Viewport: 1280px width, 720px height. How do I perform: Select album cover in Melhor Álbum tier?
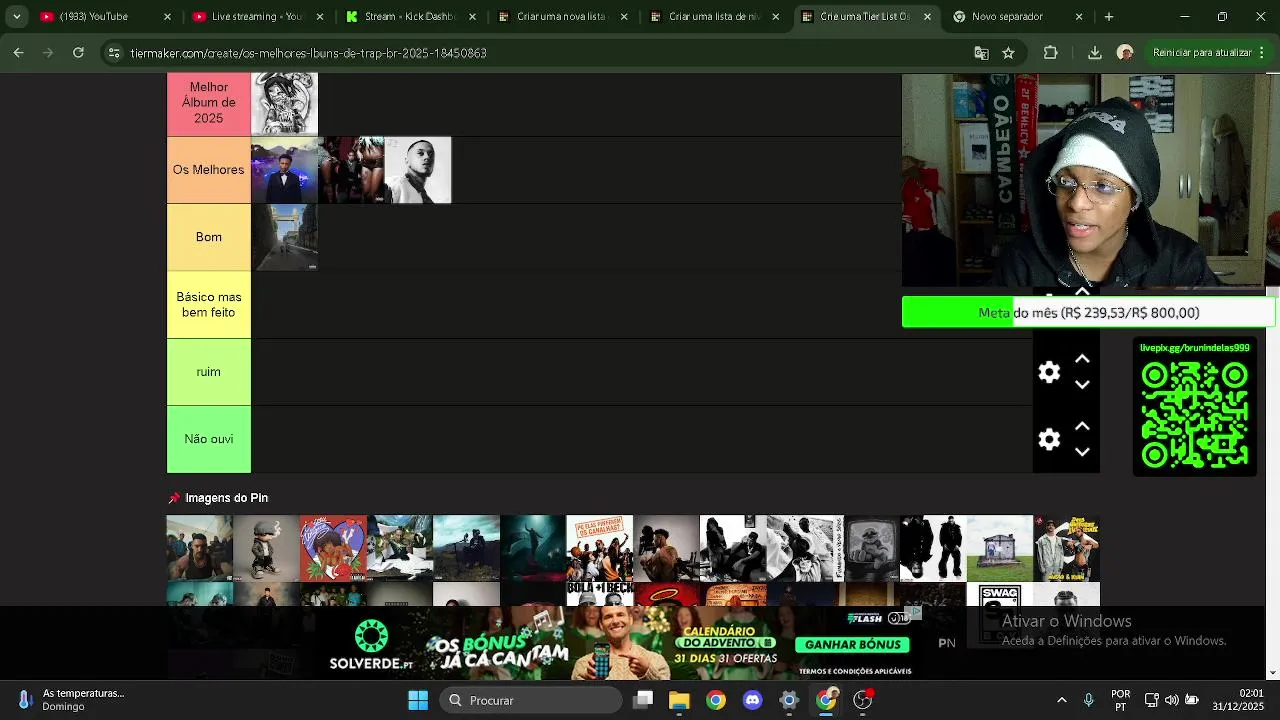coord(284,103)
